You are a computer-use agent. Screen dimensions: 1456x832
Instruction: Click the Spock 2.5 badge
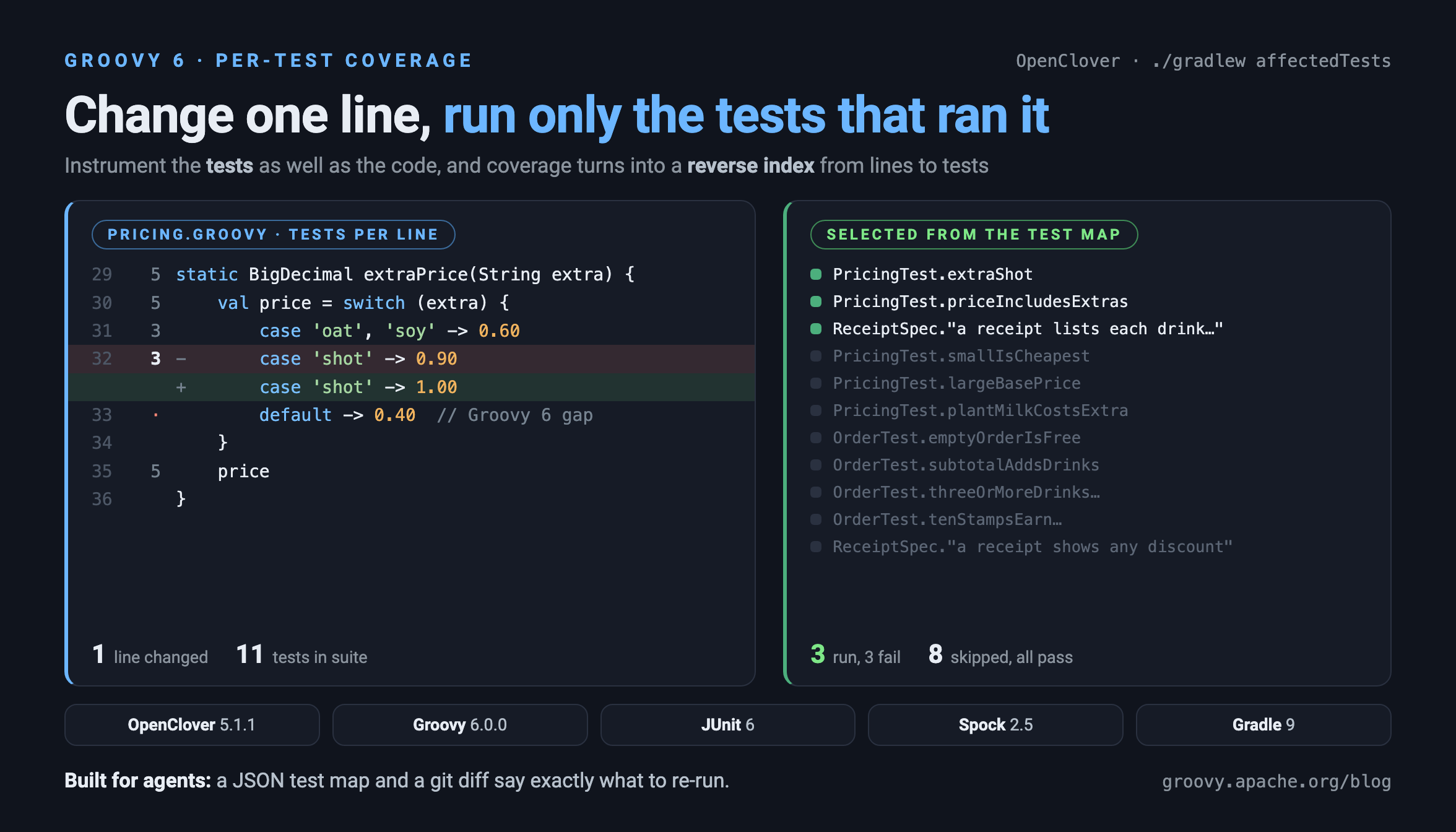pyautogui.click(x=995, y=725)
